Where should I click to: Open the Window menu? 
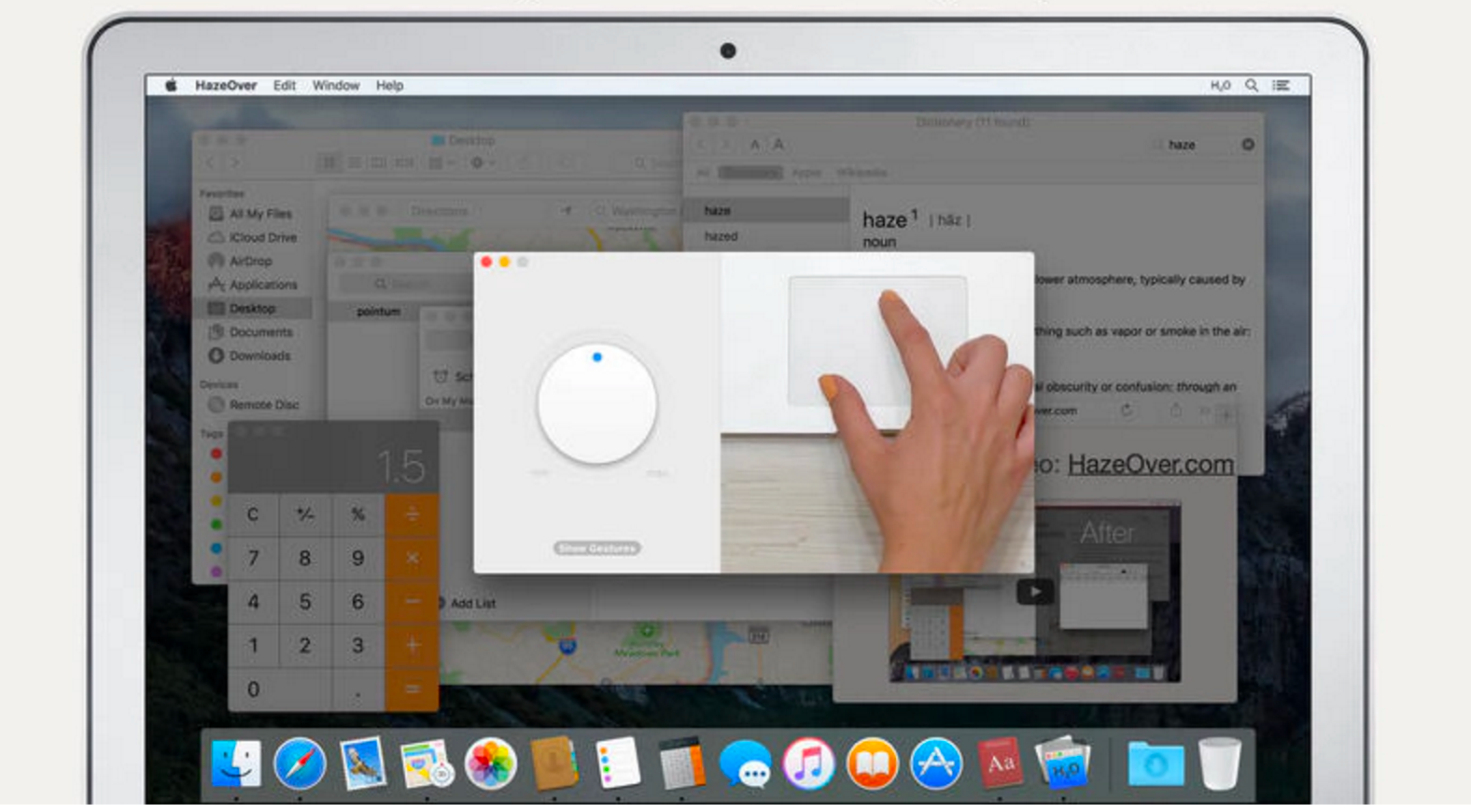click(x=336, y=85)
